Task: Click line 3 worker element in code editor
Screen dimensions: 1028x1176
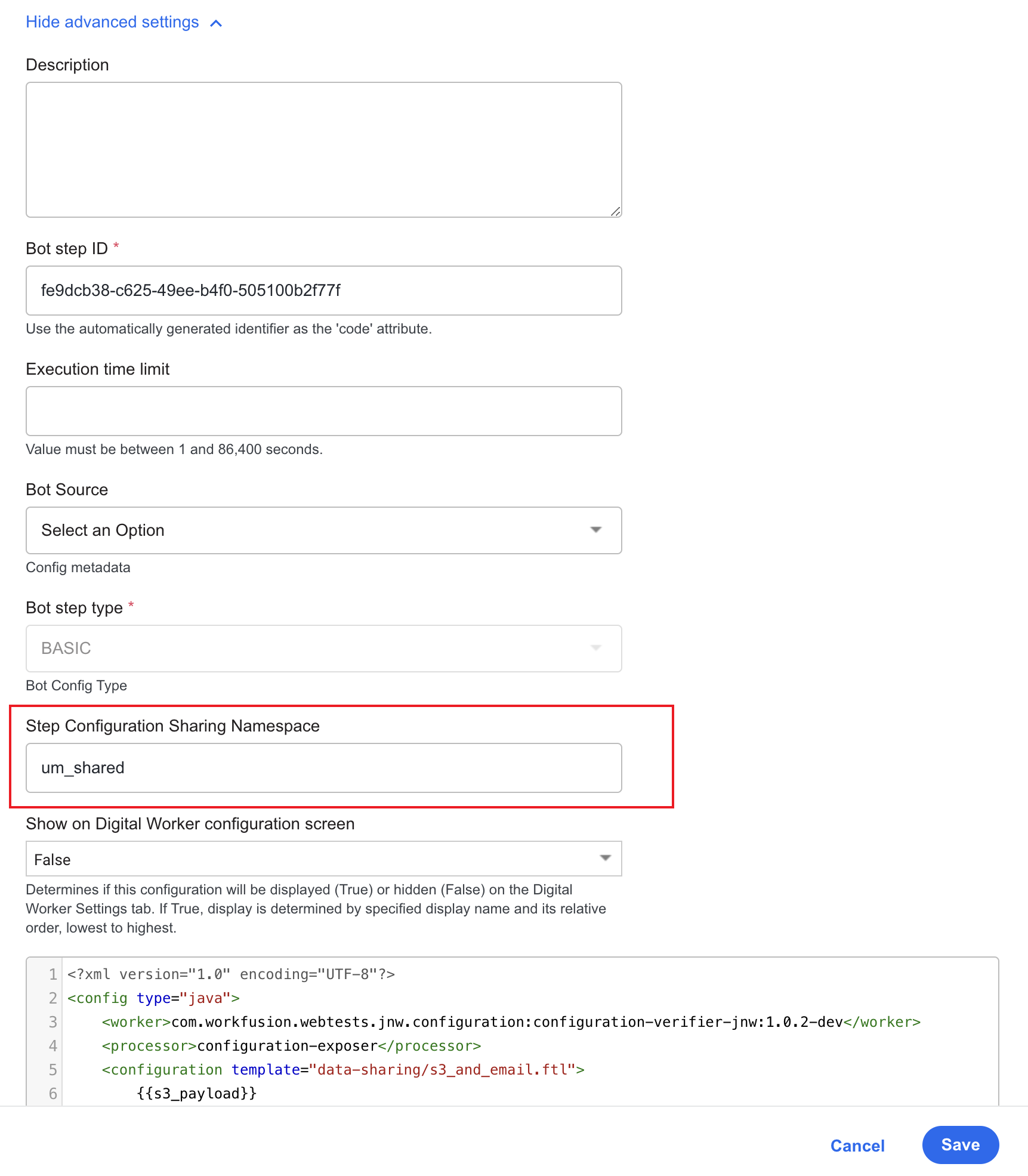Action: 511,1022
